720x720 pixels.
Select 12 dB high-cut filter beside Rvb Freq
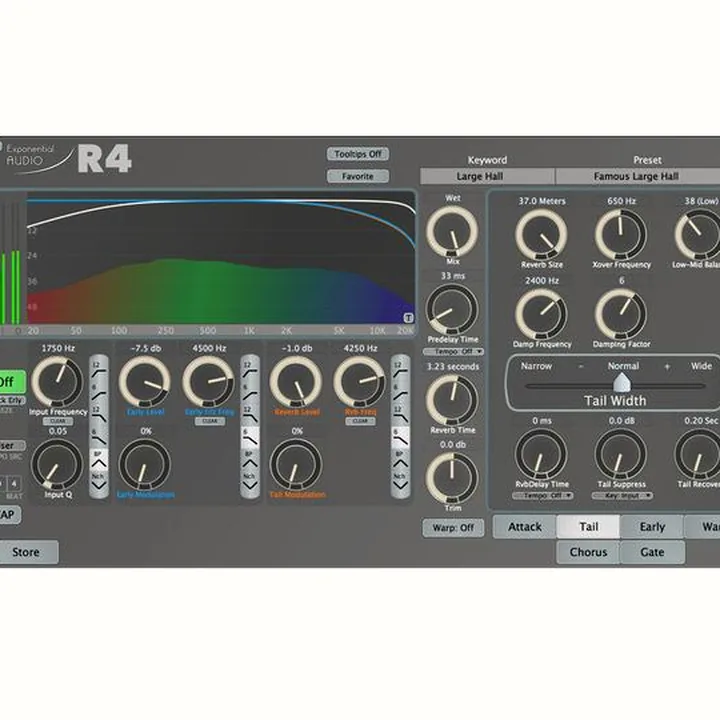(400, 414)
